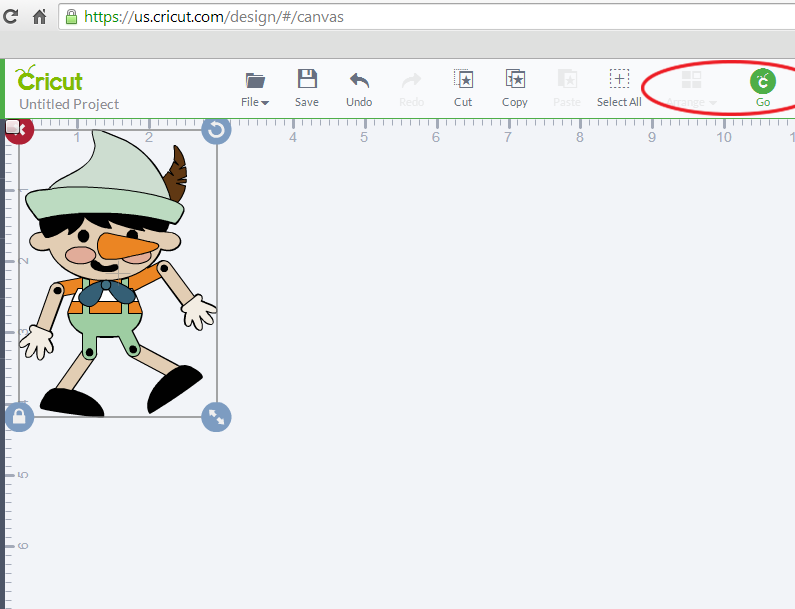The width and height of the screenshot is (795, 609).
Task: Undo the last action
Action: pyautogui.click(x=359, y=88)
